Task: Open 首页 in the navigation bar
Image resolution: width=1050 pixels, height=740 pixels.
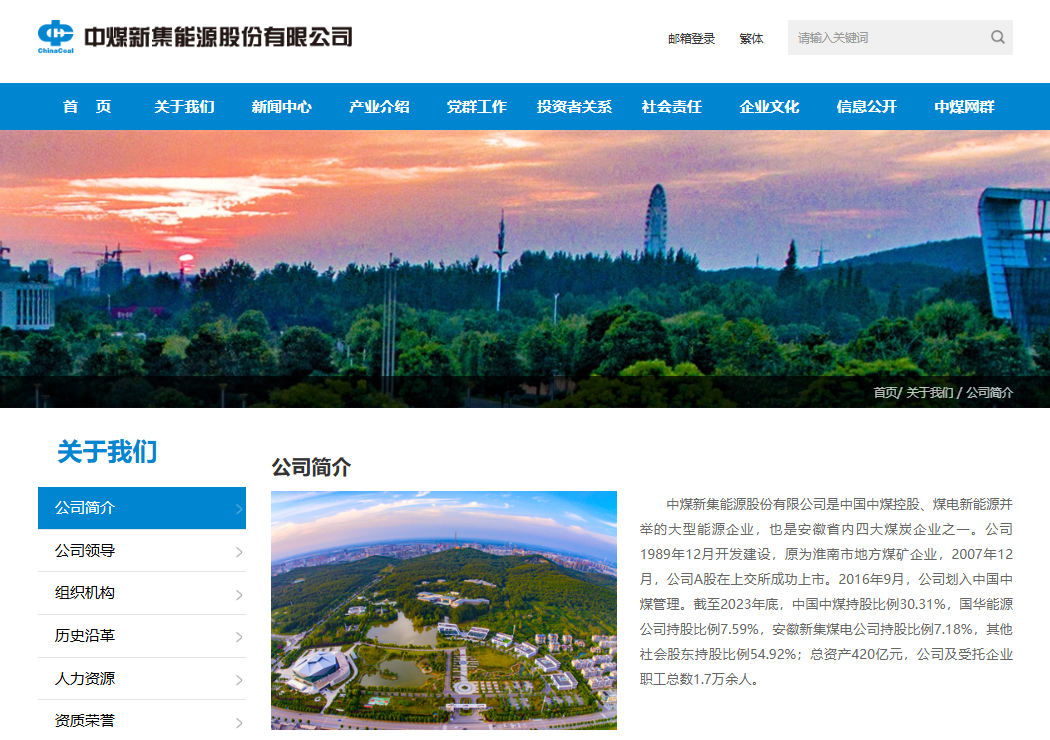Action: 87,106
